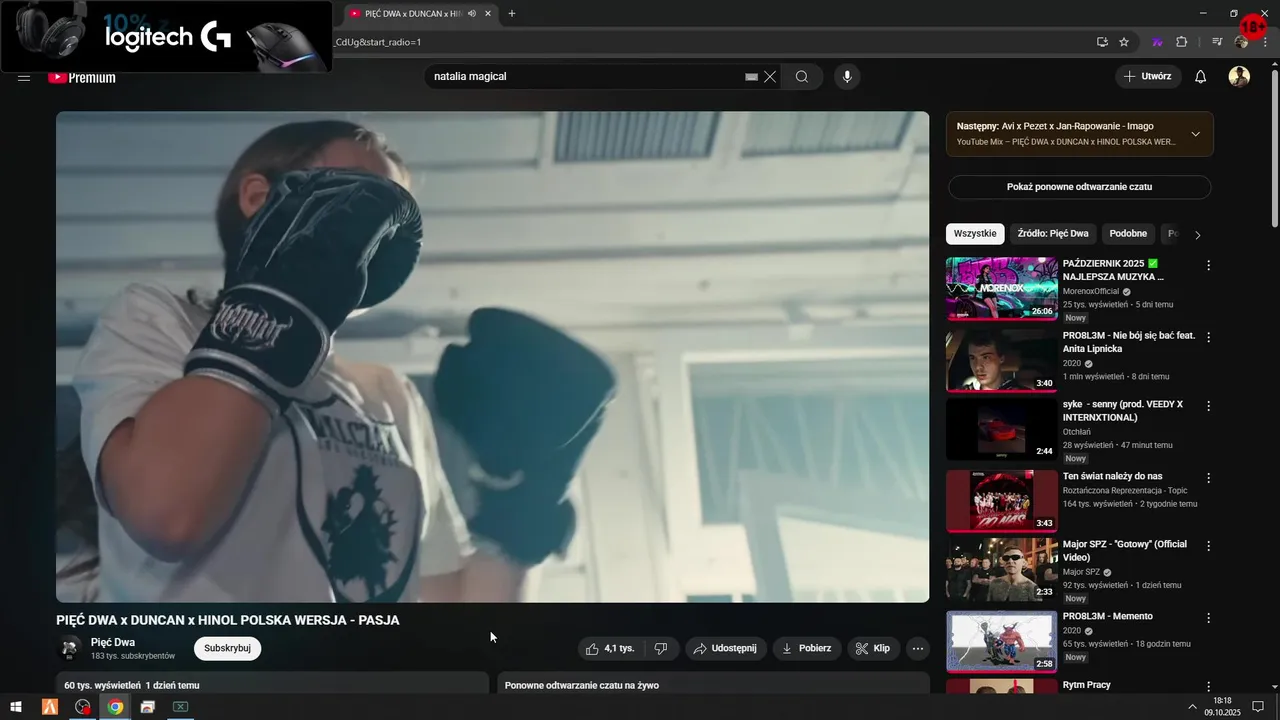Subscribe with the Subskrybuj button

227,648
